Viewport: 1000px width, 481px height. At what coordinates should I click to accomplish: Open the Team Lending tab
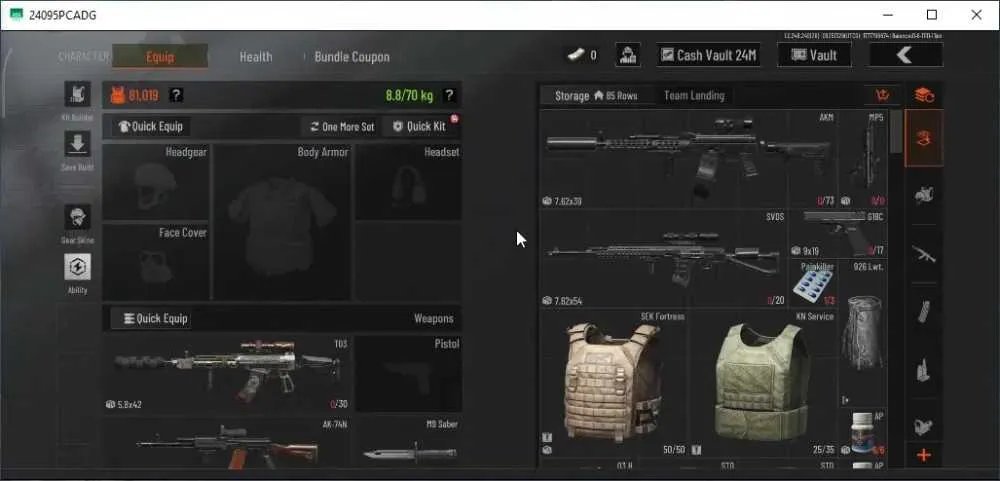[x=694, y=96]
